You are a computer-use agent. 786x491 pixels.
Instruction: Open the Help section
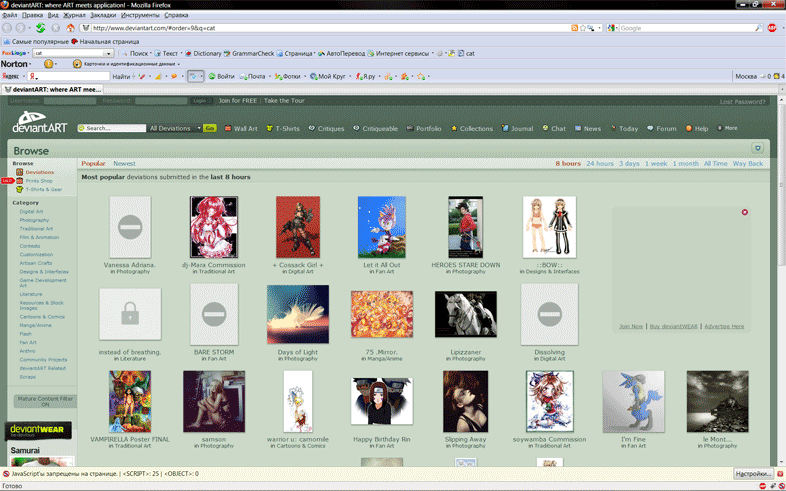697,129
